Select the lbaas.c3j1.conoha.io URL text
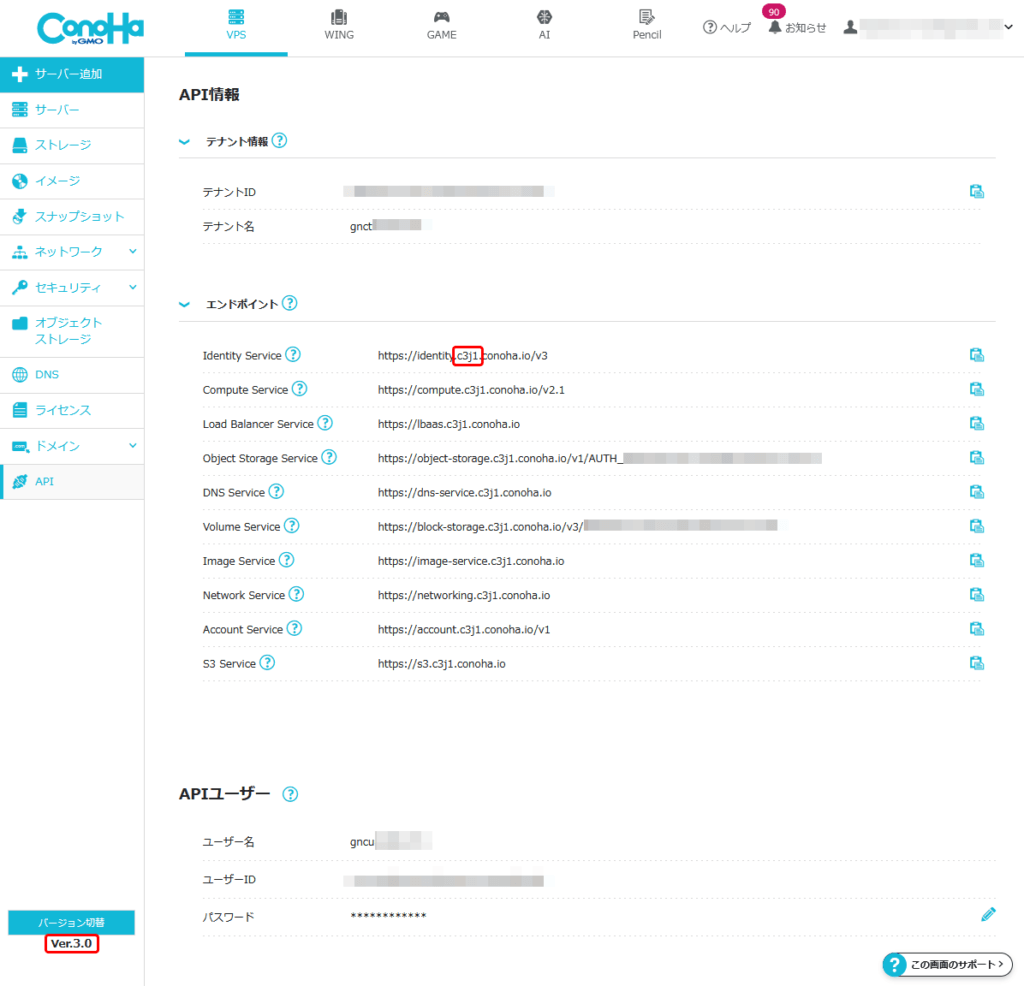Screen dimensions: 1024x986 [449, 424]
